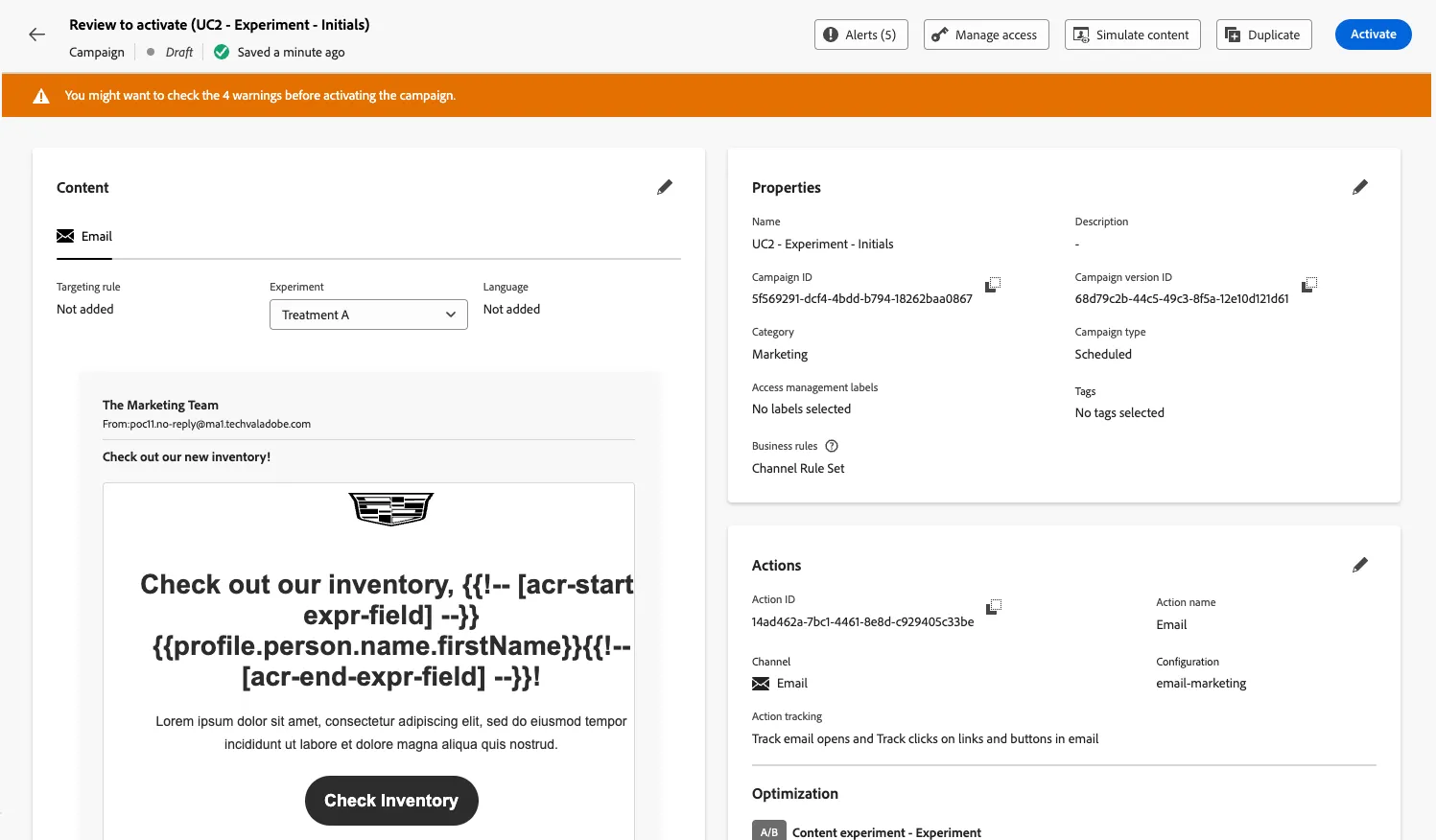1436x840 pixels.
Task: Edit the Content section with pencil icon
Action: (x=665, y=187)
